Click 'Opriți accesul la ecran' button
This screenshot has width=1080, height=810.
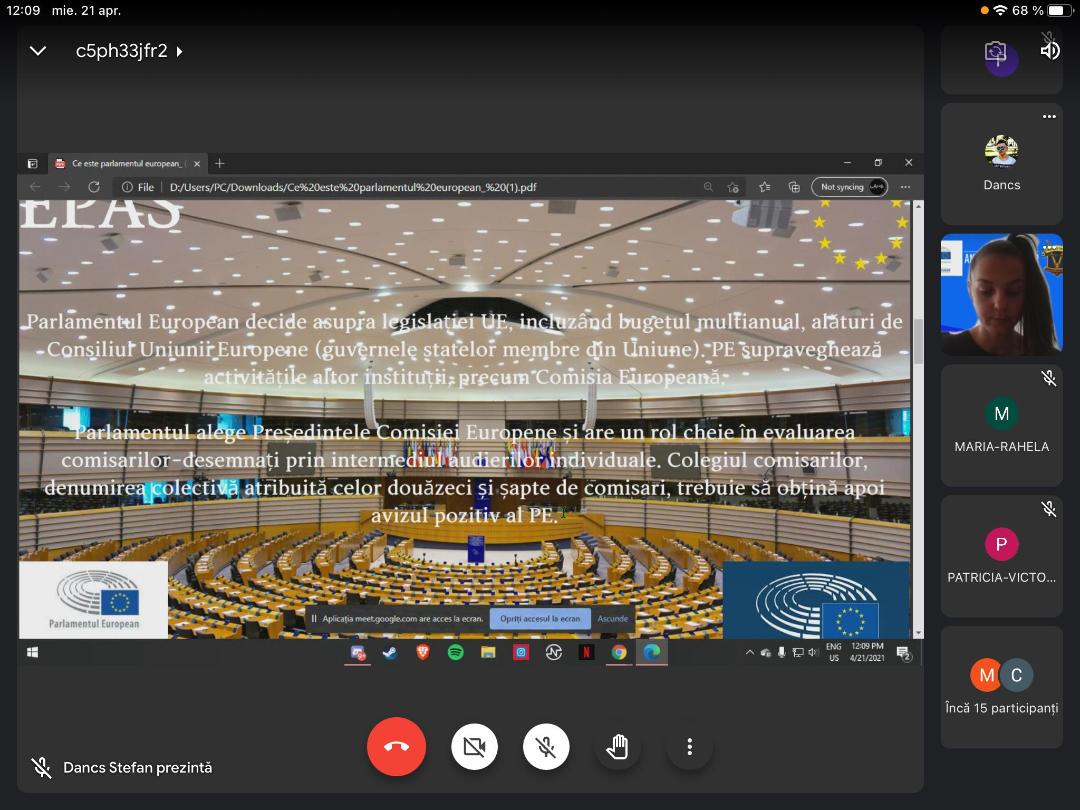(540, 619)
